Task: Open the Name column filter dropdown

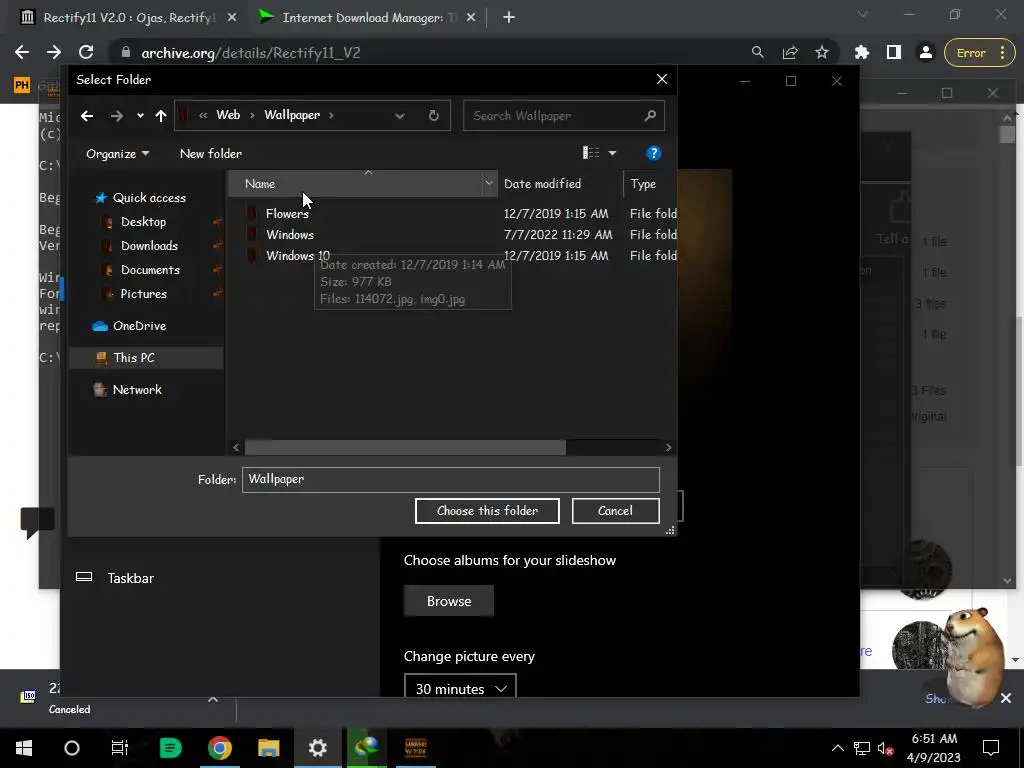Action: point(488,184)
